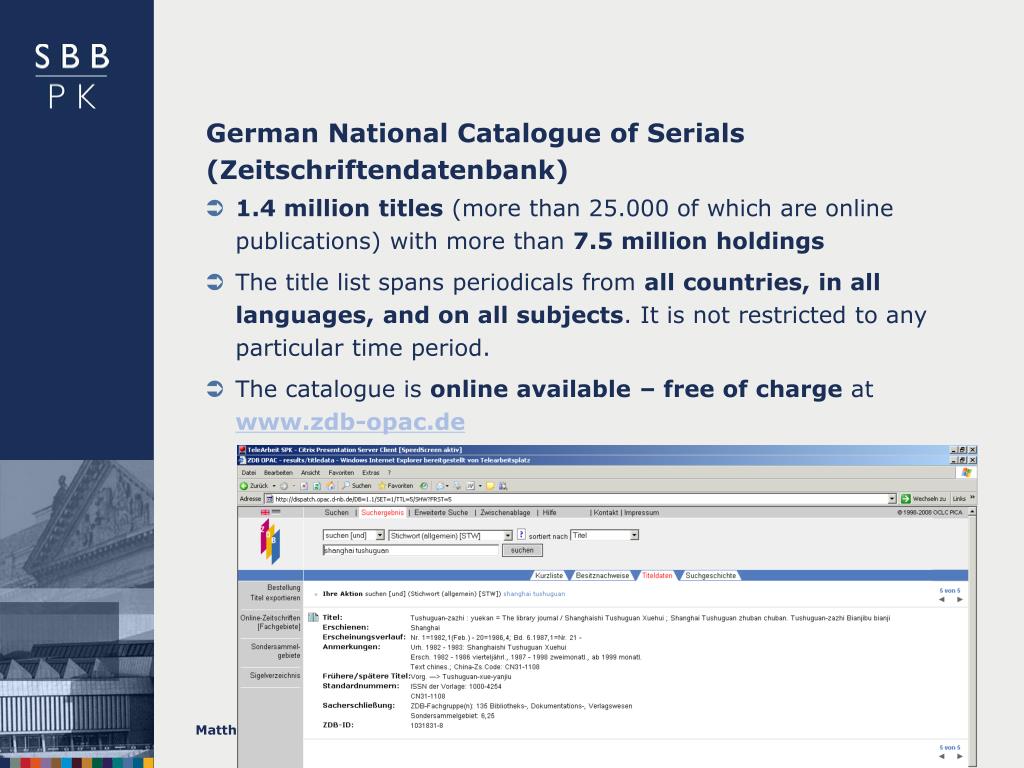This screenshot has width=1024, height=768.
Task: Click the browser address bar URL field
Action: [580, 499]
